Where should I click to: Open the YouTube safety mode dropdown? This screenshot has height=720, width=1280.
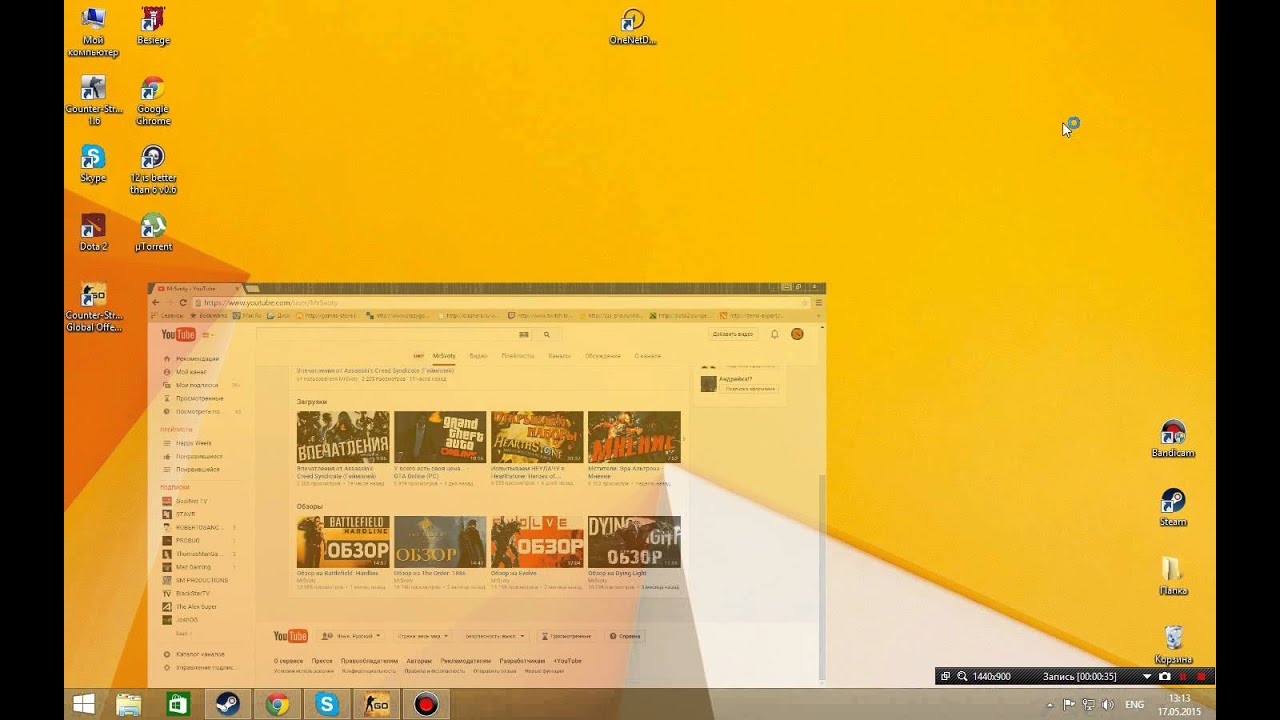tap(495, 636)
